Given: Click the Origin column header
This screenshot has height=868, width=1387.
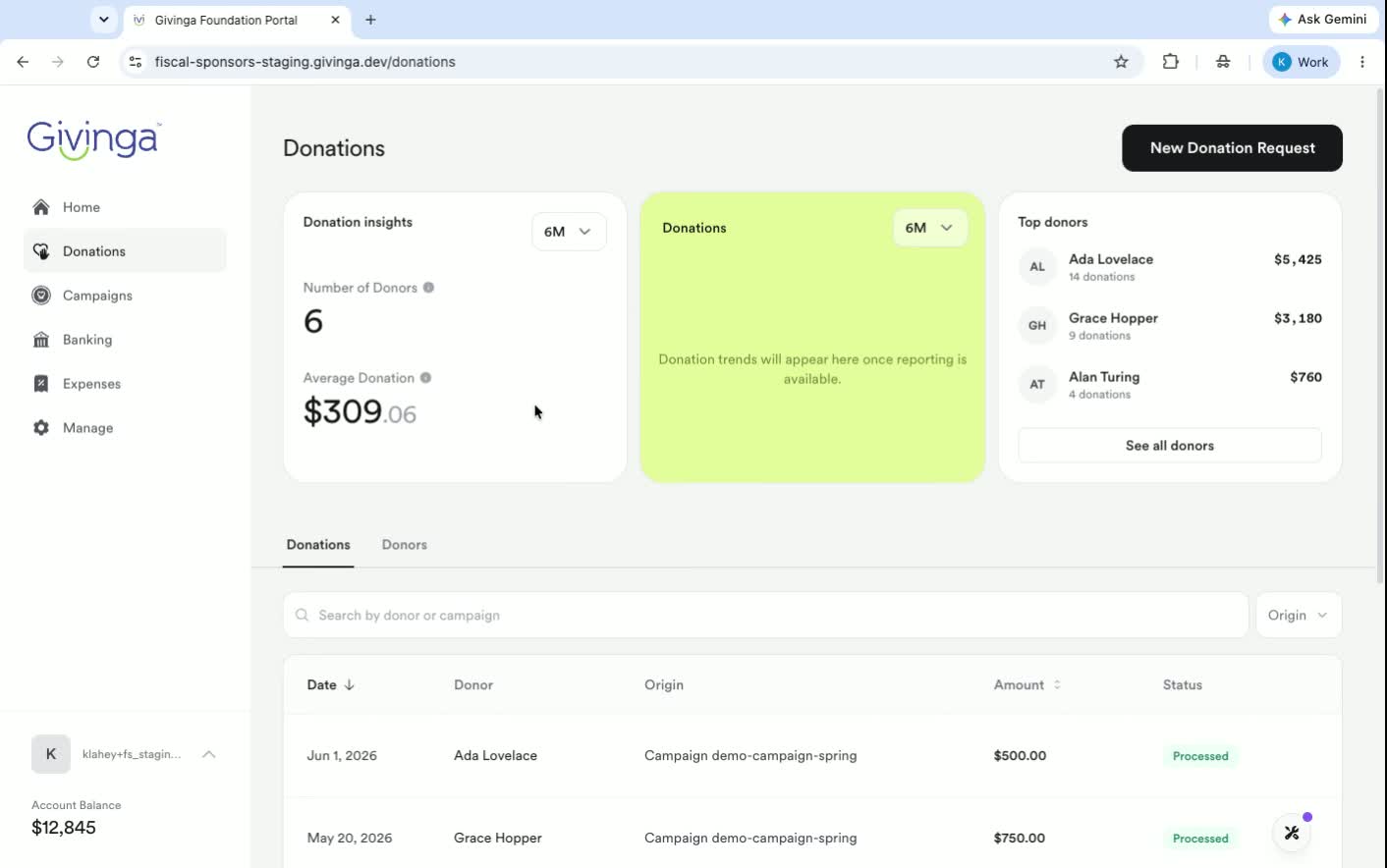Looking at the screenshot, I should 664,685.
